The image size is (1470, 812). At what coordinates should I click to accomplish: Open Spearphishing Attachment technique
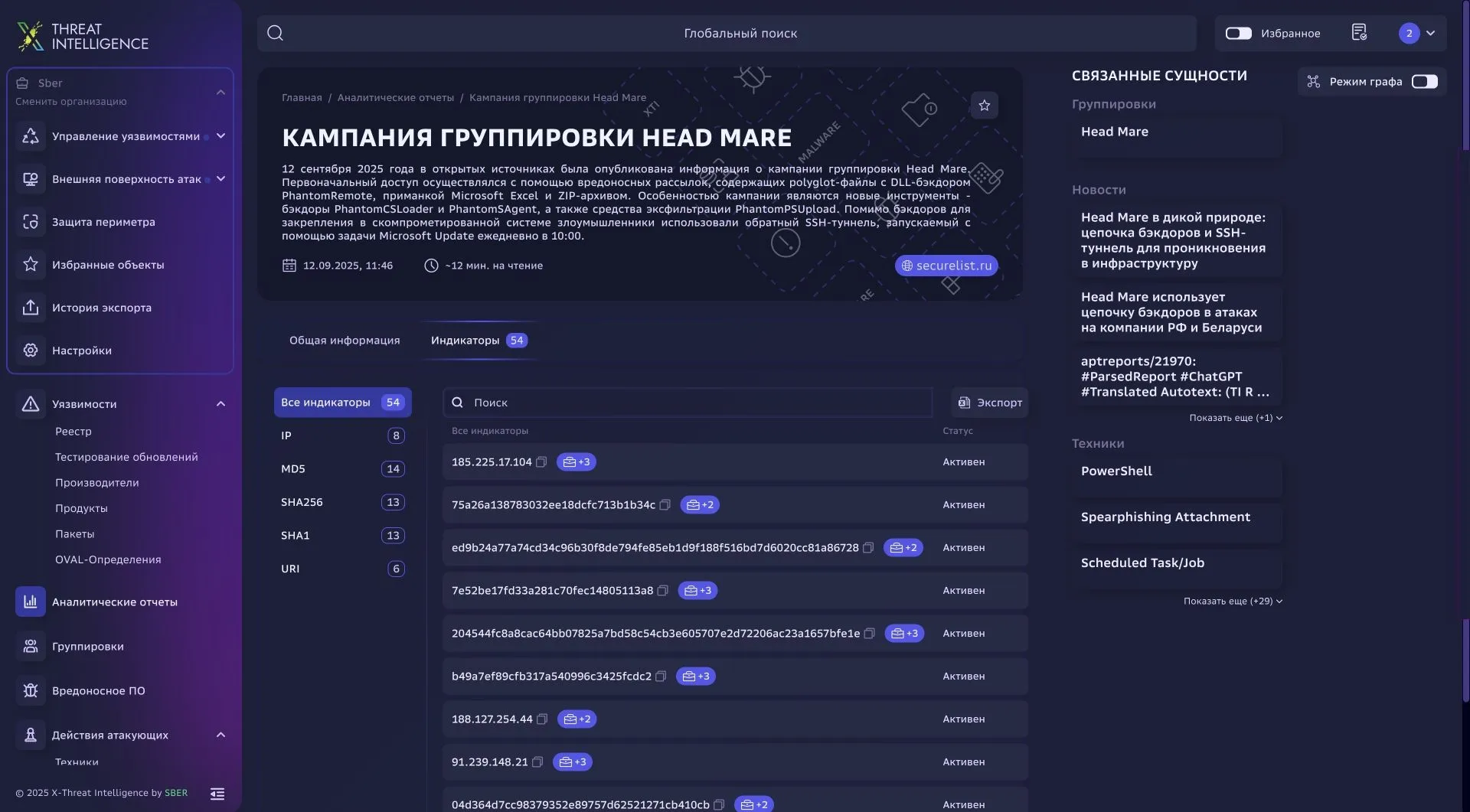(x=1177, y=523)
